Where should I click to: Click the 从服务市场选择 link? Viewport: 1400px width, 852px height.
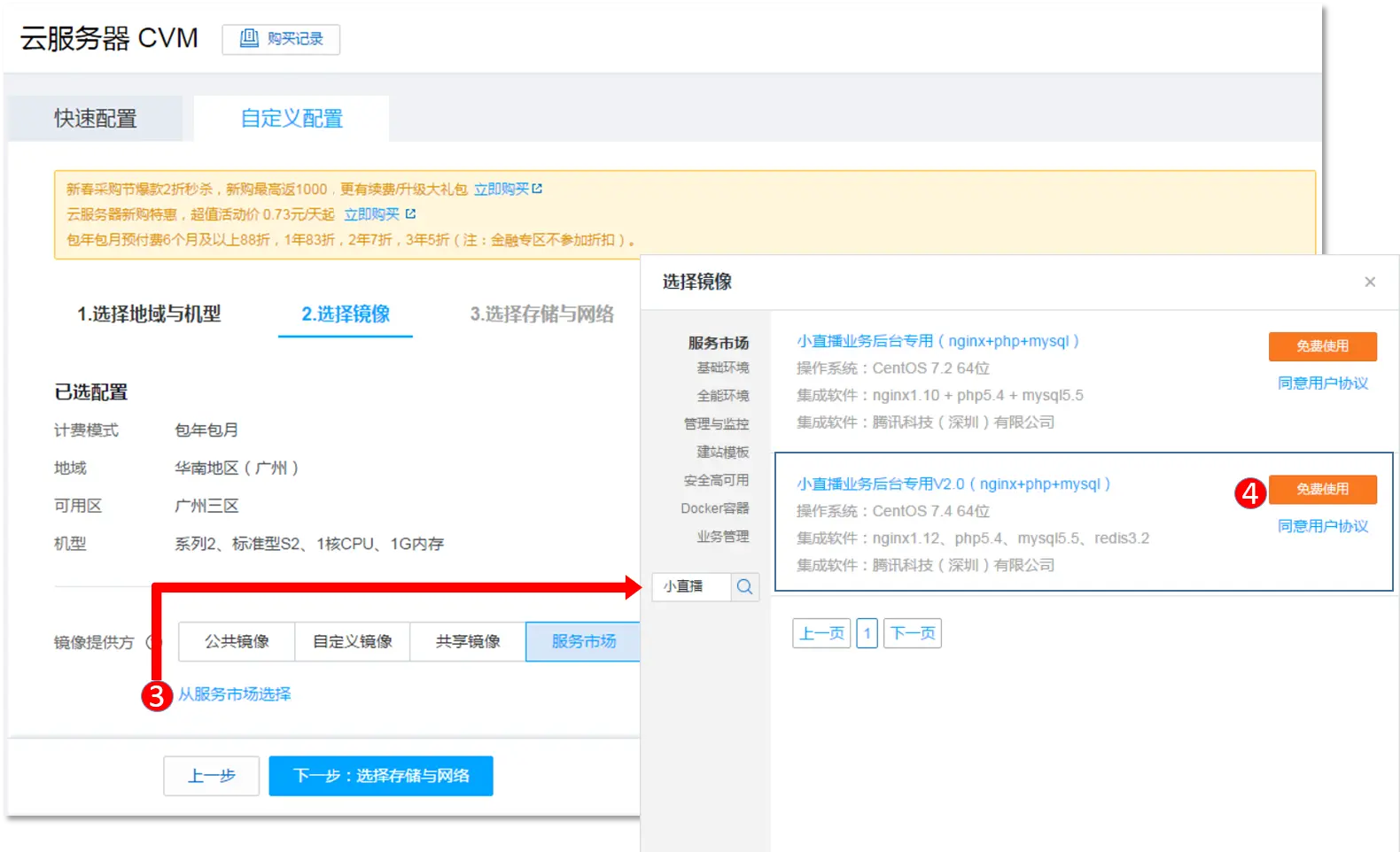(x=235, y=694)
